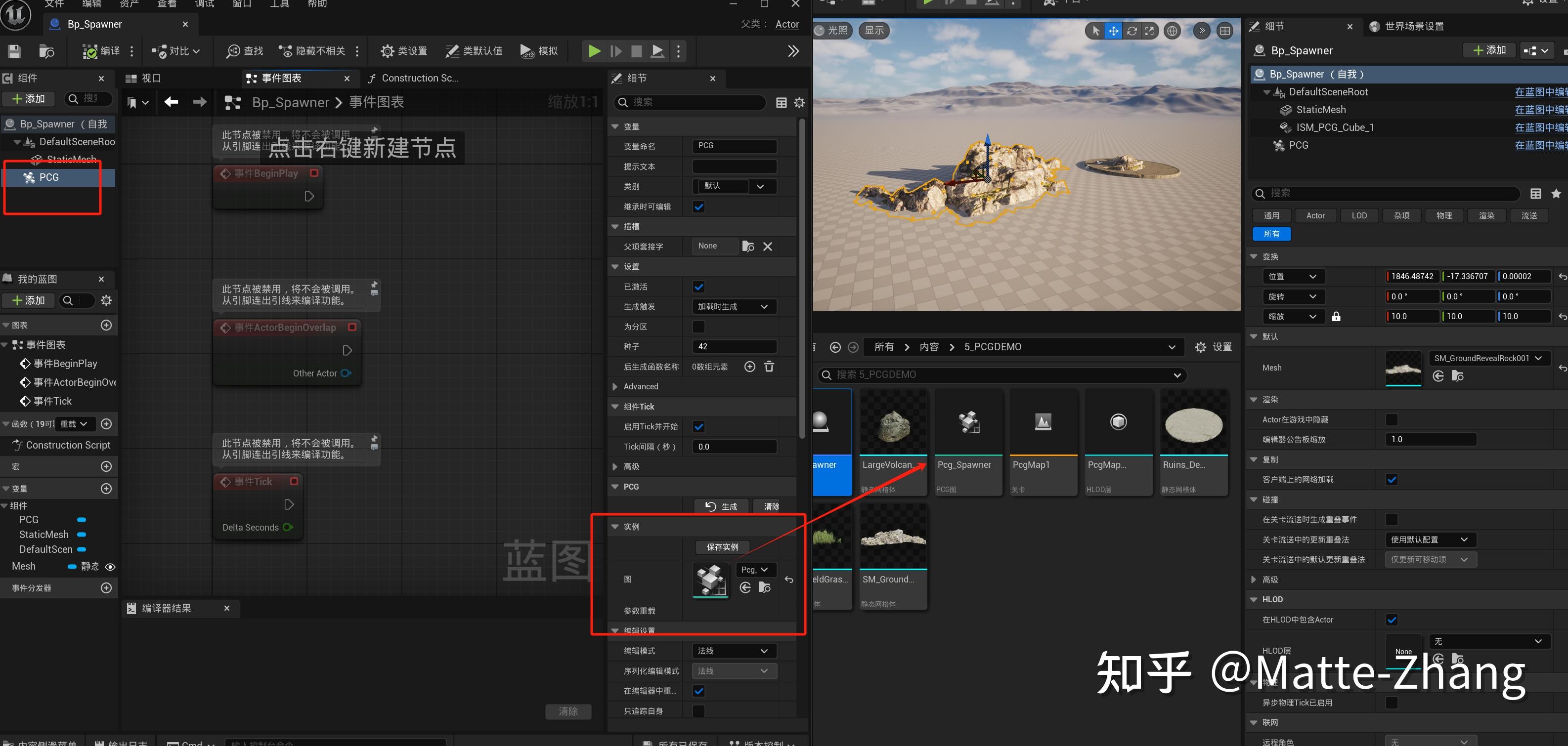Open the 生成触发 generation trigger dropdown

pyautogui.click(x=734, y=307)
